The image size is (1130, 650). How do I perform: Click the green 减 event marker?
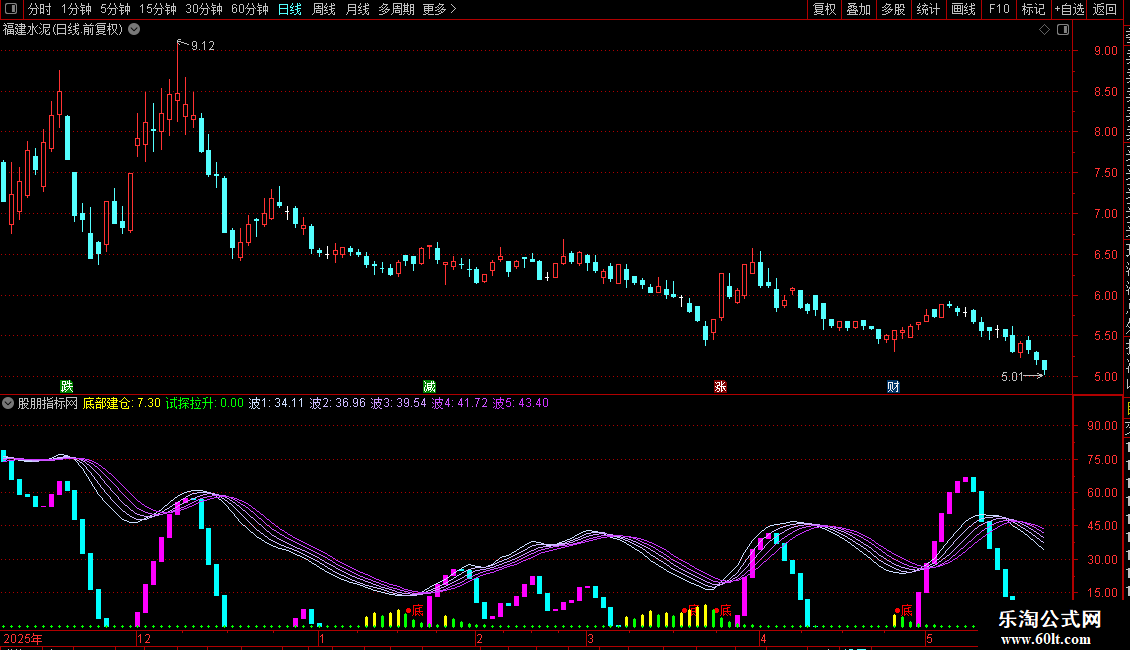tap(430, 387)
